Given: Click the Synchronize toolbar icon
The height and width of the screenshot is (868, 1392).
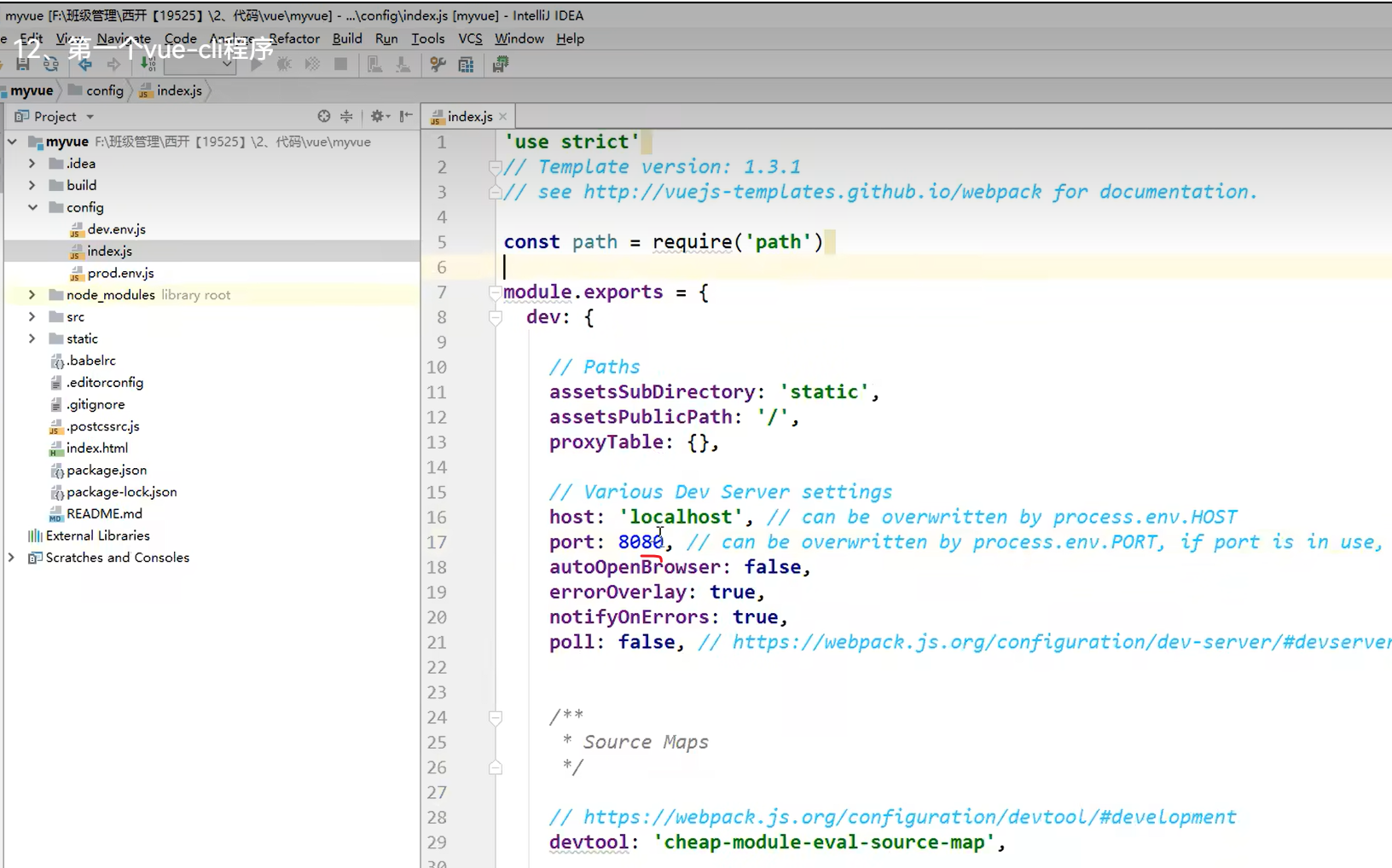Looking at the screenshot, I should [x=51, y=64].
